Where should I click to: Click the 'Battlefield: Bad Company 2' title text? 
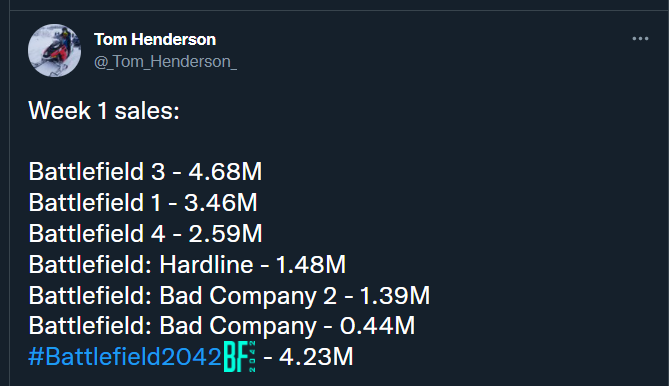point(183,295)
